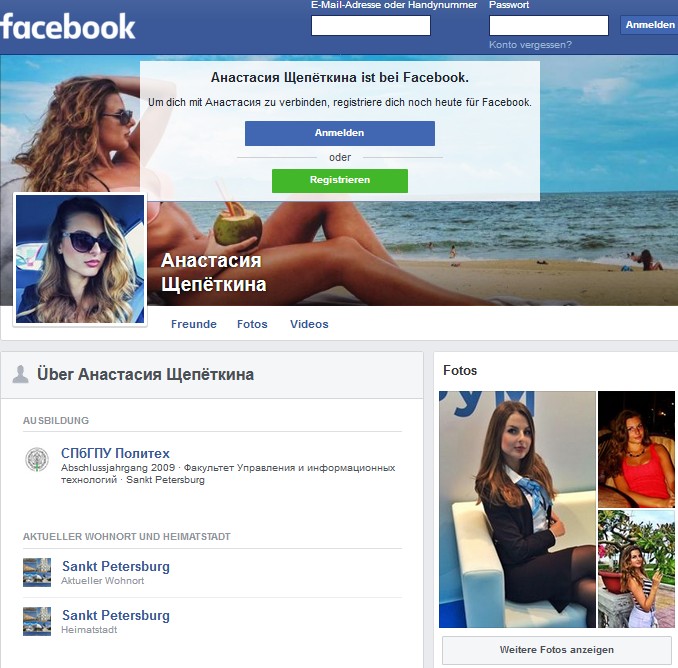Open the profile picture with sunglasses
678x668 pixels.
click(80, 259)
